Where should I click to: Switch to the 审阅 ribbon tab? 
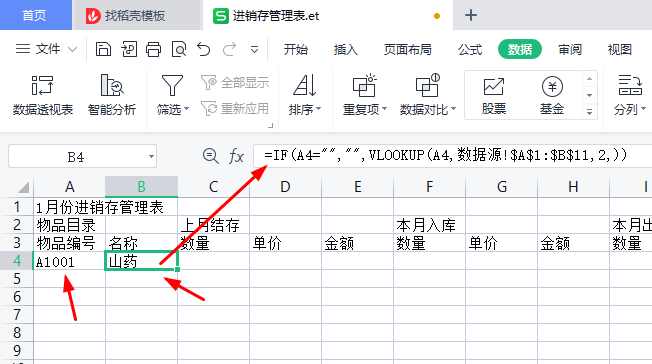point(570,50)
